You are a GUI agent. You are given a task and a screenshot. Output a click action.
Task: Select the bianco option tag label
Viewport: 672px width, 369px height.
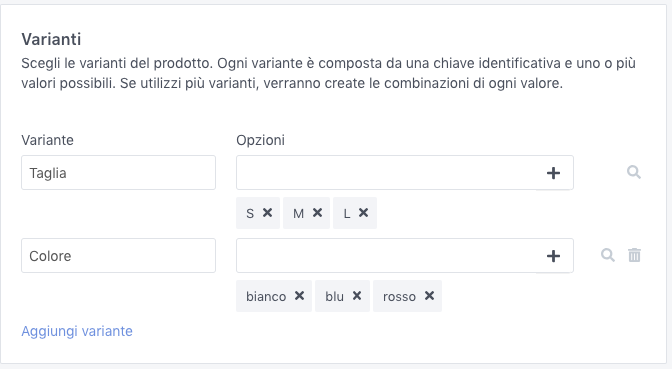266,297
